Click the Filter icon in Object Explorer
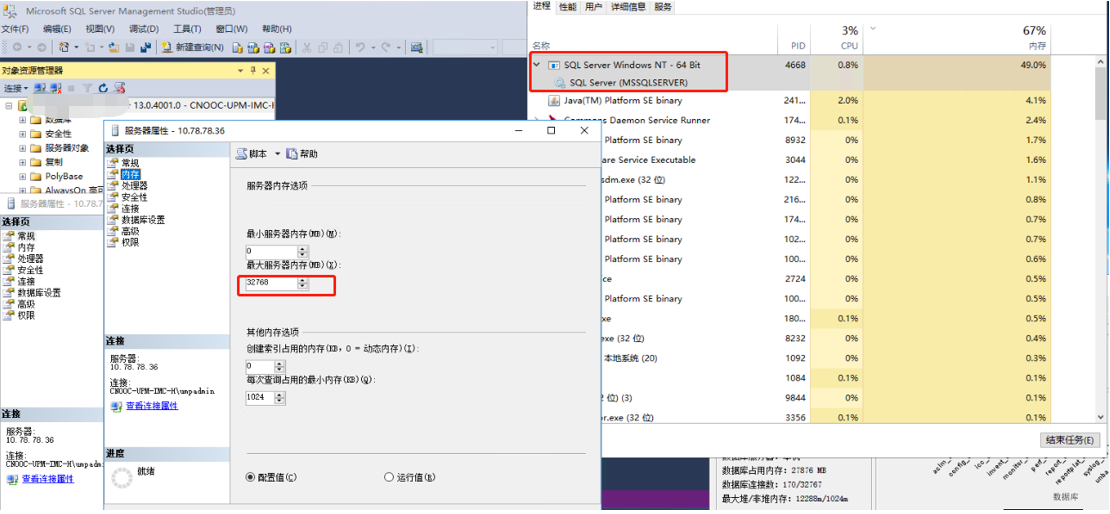 [87, 88]
